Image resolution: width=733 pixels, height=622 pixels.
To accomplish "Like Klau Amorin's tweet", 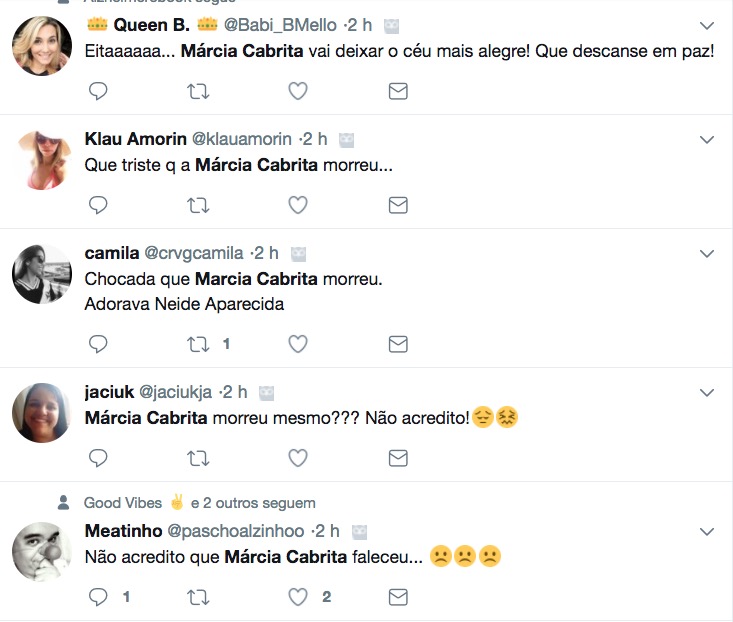I will (x=297, y=205).
